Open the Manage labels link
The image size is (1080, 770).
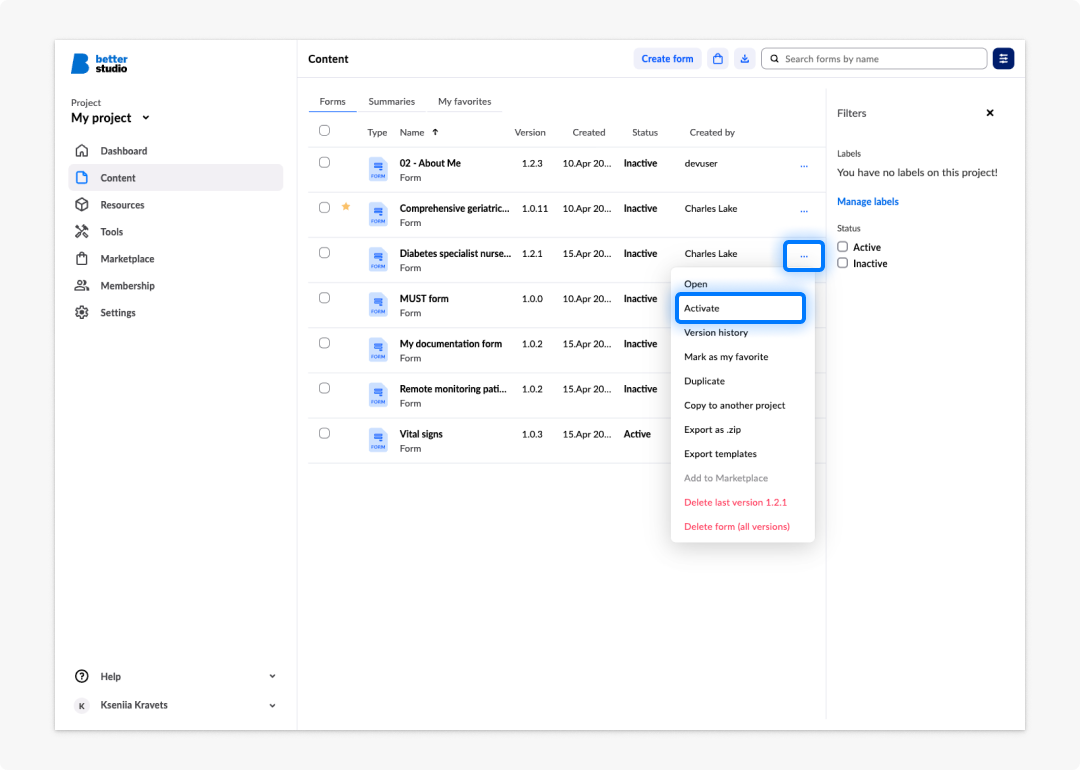pyautogui.click(x=867, y=201)
